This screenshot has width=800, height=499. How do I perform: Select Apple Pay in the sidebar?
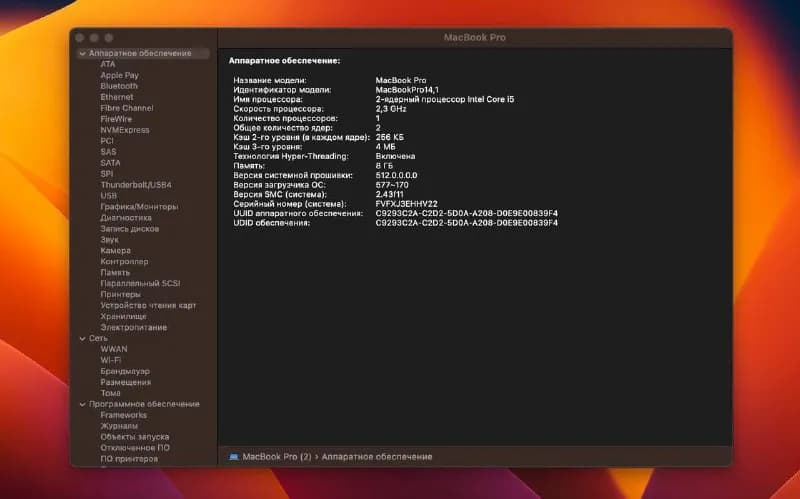point(119,75)
